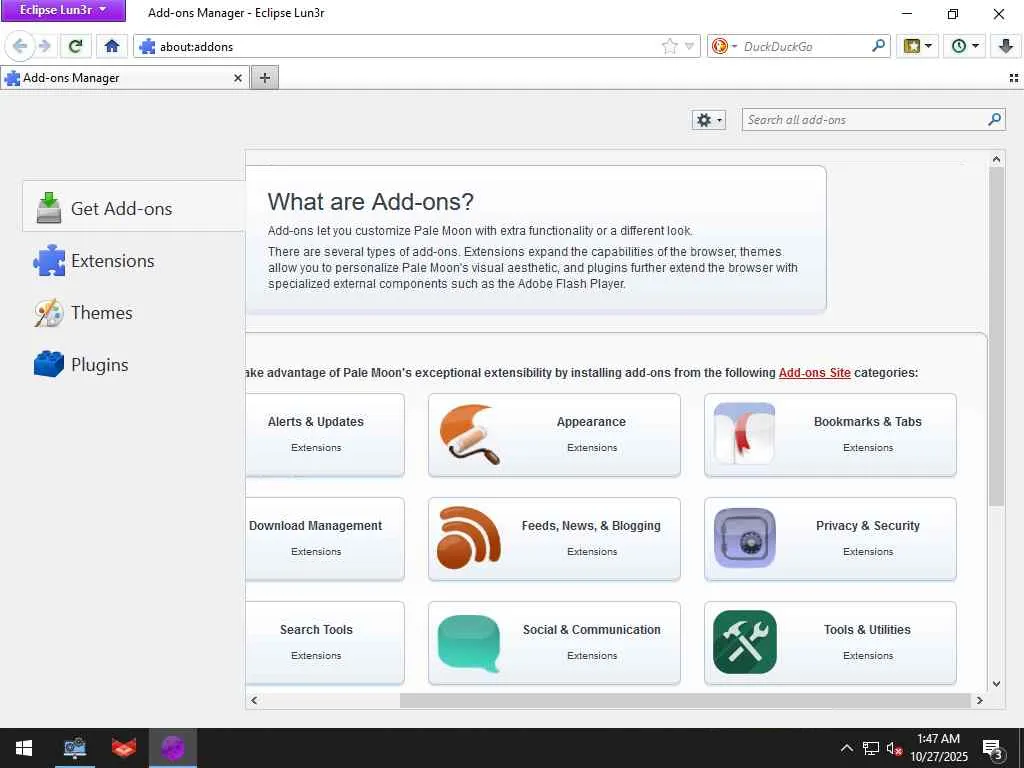The height and width of the screenshot is (768, 1024).
Task: Click the horizontal scrollbar right arrow
Action: [980, 700]
